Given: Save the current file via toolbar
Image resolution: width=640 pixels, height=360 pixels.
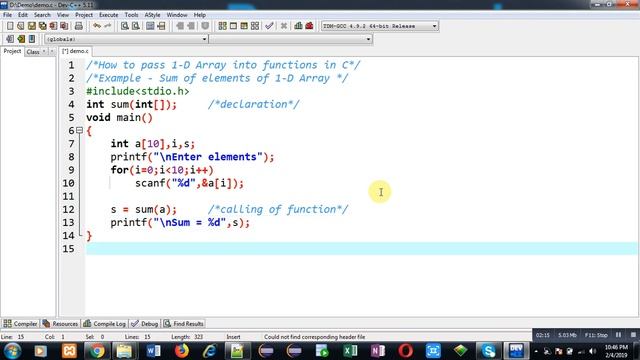Looking at the screenshot, I should [x=31, y=26].
